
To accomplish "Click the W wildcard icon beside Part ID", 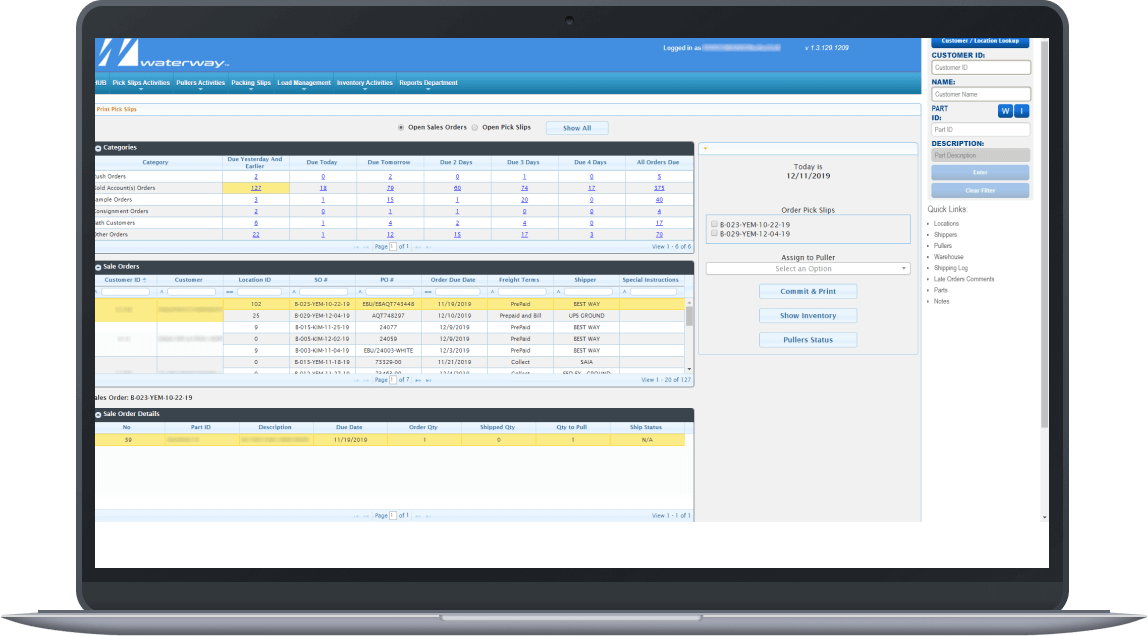I will [x=1003, y=111].
